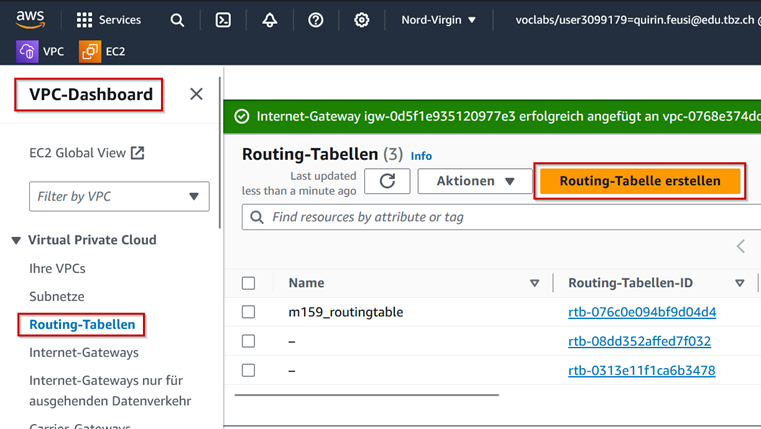Screen dimensions: 761x429
Task: Select all routing tables checkbox
Action: tap(248, 283)
